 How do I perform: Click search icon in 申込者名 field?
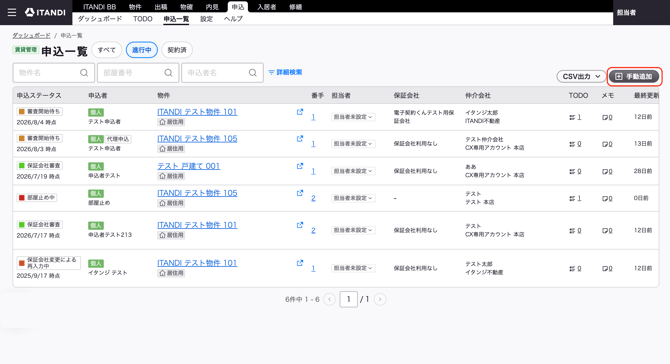point(253,73)
